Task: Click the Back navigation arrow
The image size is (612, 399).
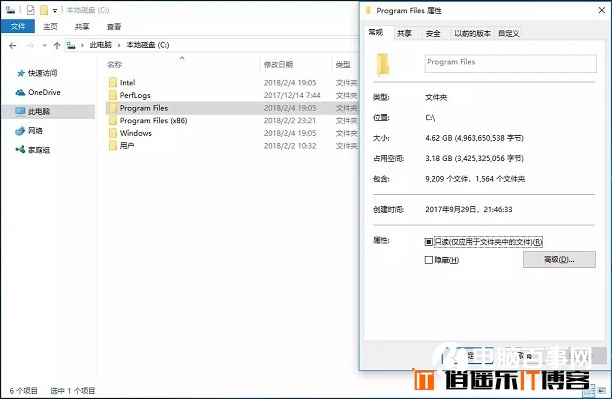Action: (x=12, y=46)
